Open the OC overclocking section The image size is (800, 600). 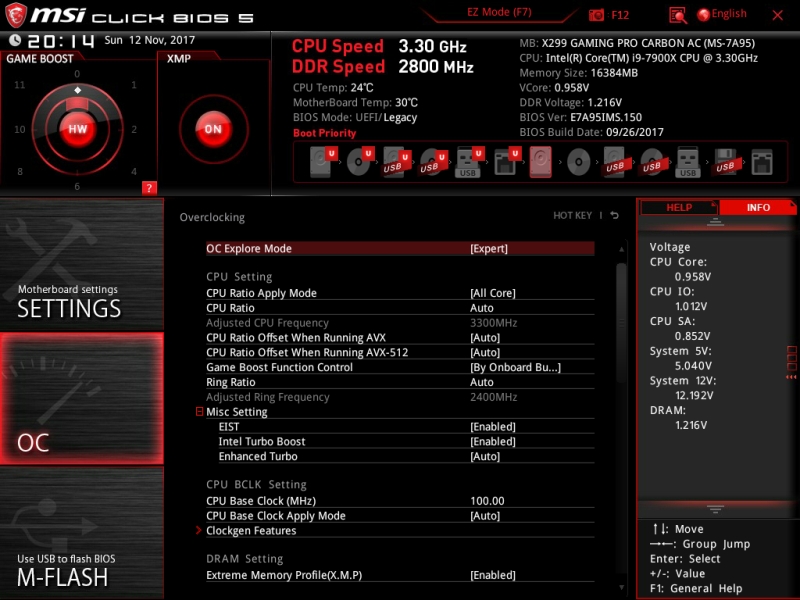tap(82, 398)
